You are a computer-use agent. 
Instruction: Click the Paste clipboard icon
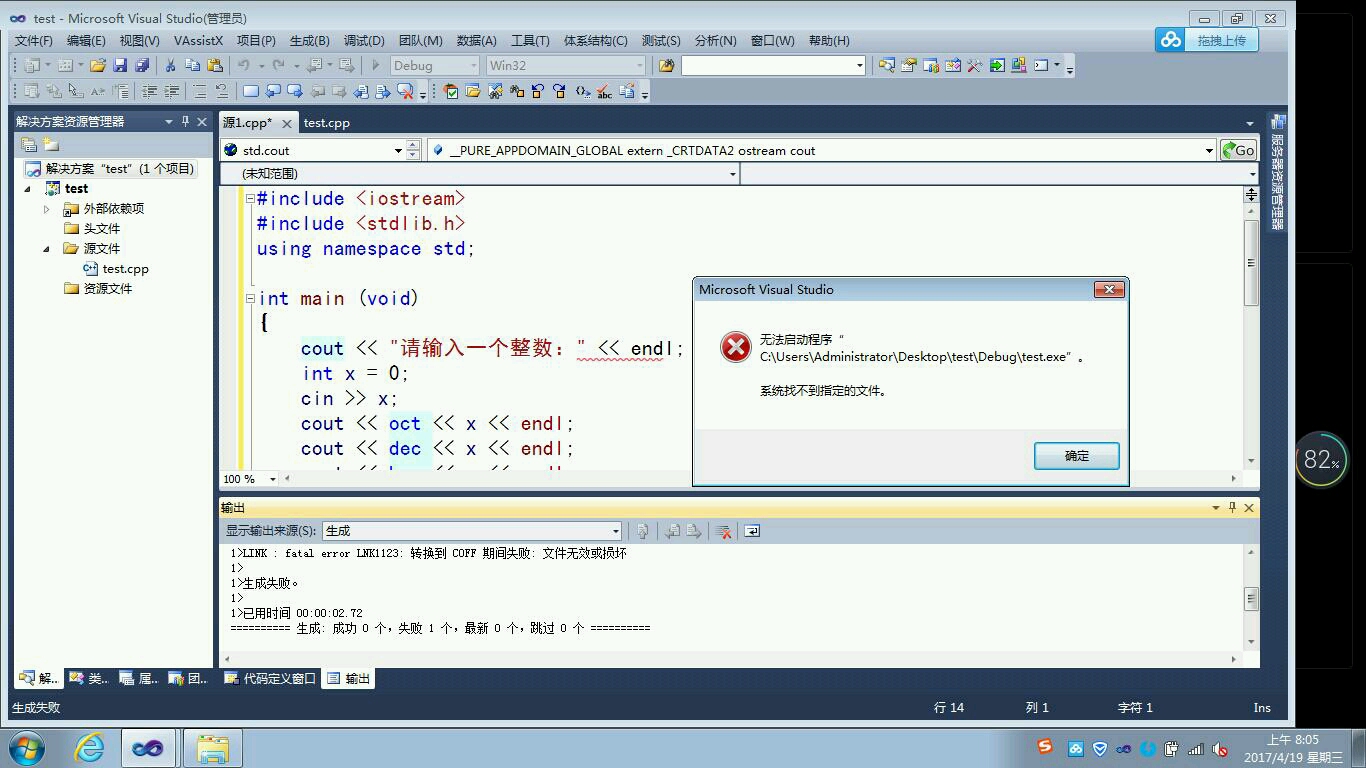click(214, 65)
